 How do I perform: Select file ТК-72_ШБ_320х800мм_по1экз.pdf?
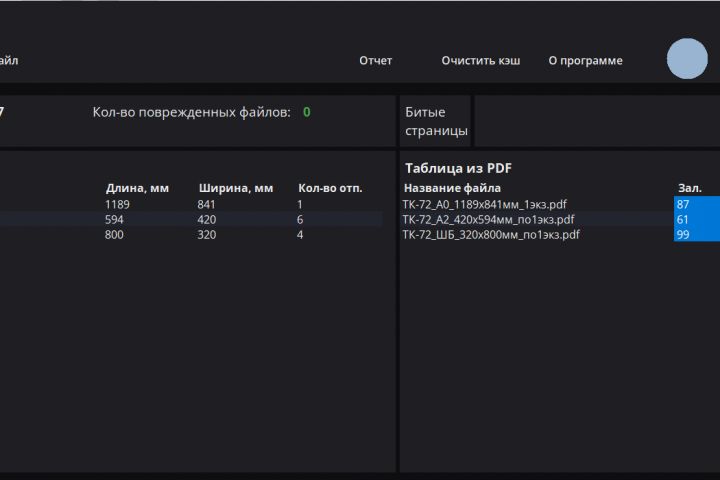pos(491,235)
